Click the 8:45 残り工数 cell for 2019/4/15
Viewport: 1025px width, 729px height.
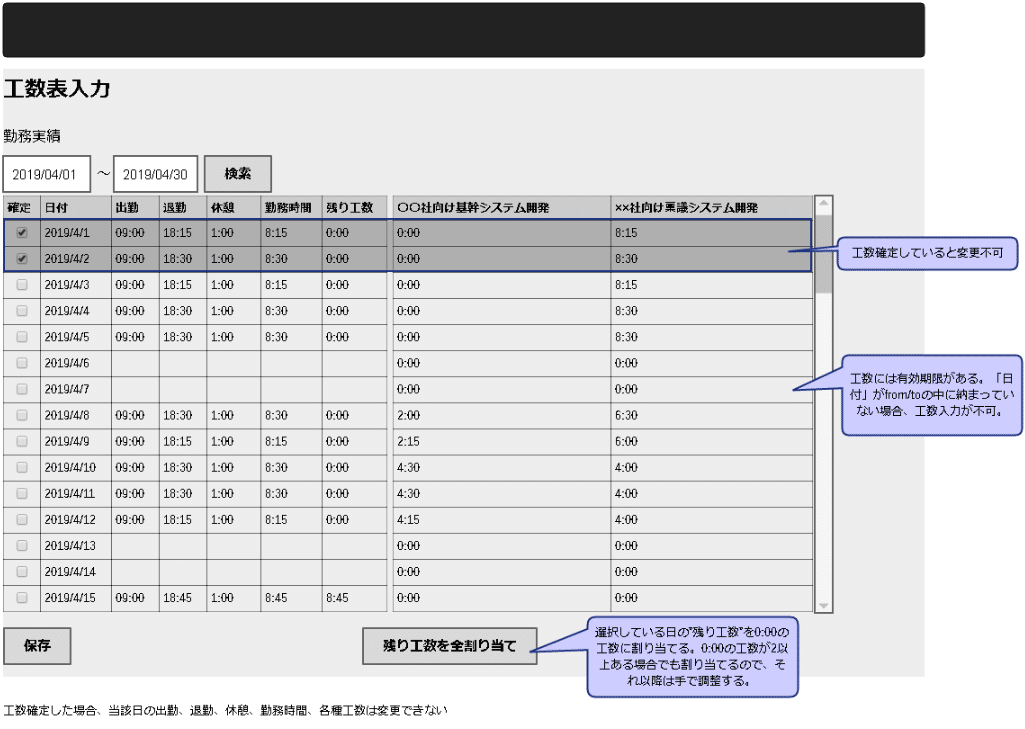click(354, 598)
